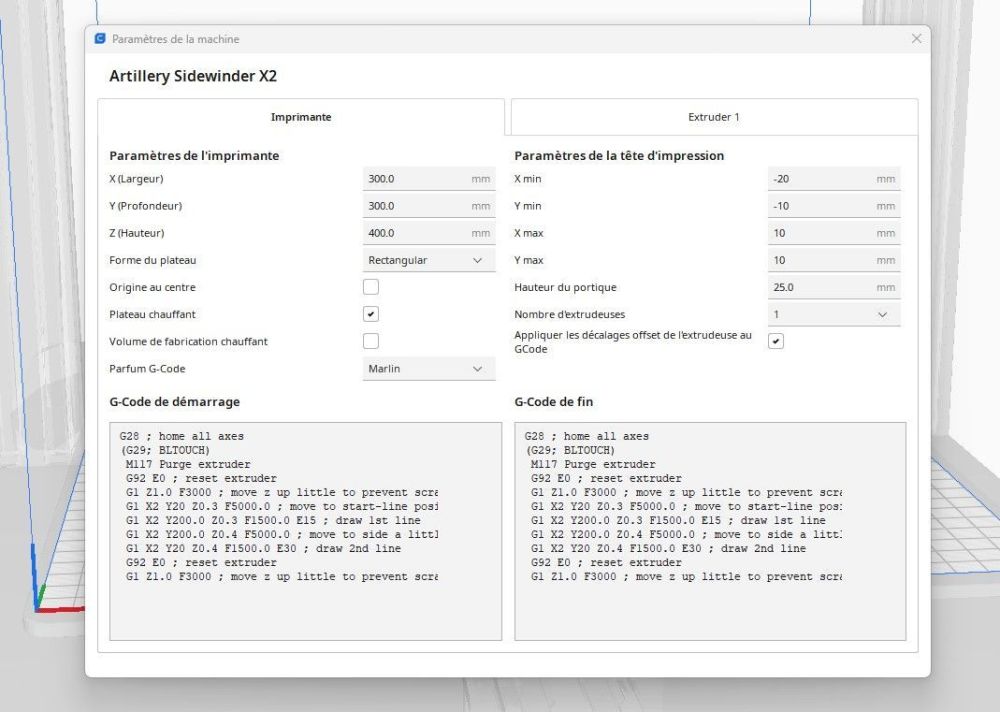Image resolution: width=1000 pixels, height=712 pixels.
Task: Close the Paramètres de la machine dialog
Action: click(916, 39)
